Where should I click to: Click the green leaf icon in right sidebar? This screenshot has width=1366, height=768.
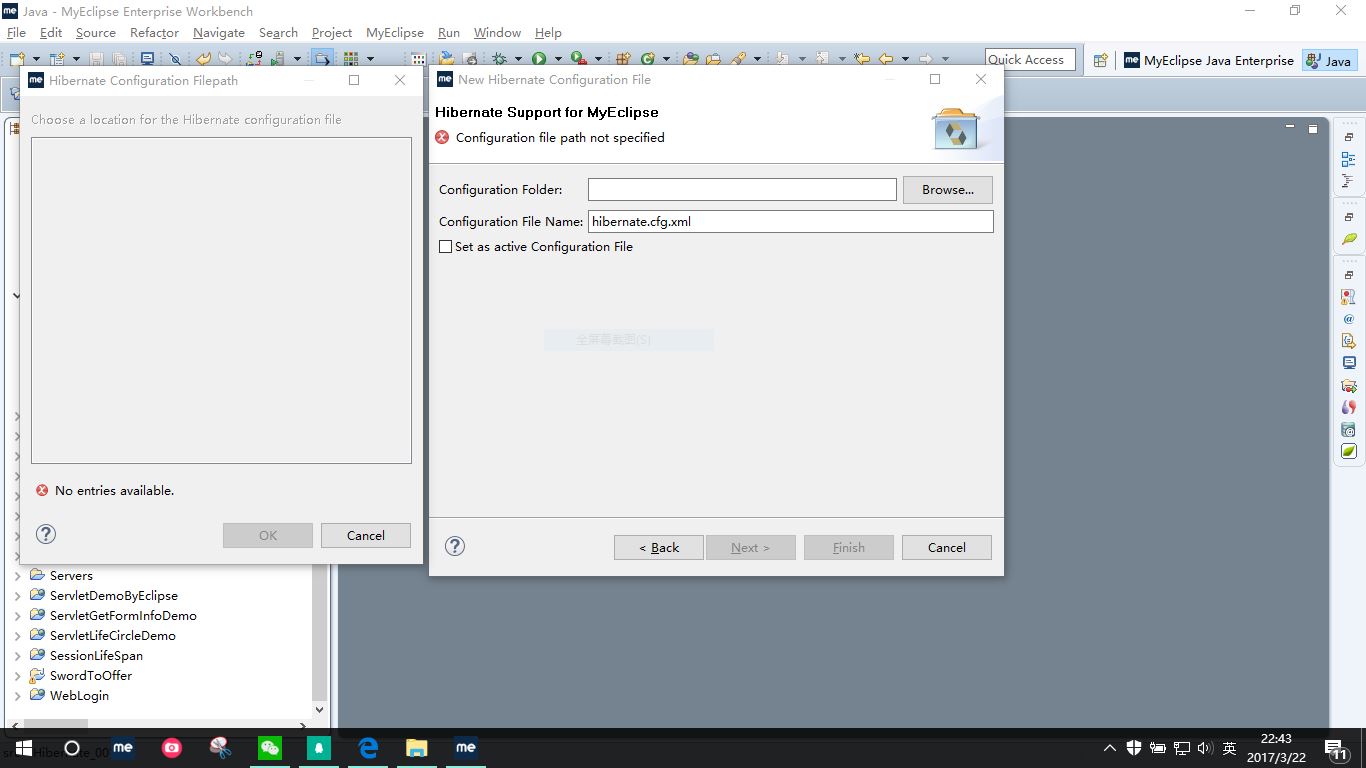click(x=1348, y=240)
